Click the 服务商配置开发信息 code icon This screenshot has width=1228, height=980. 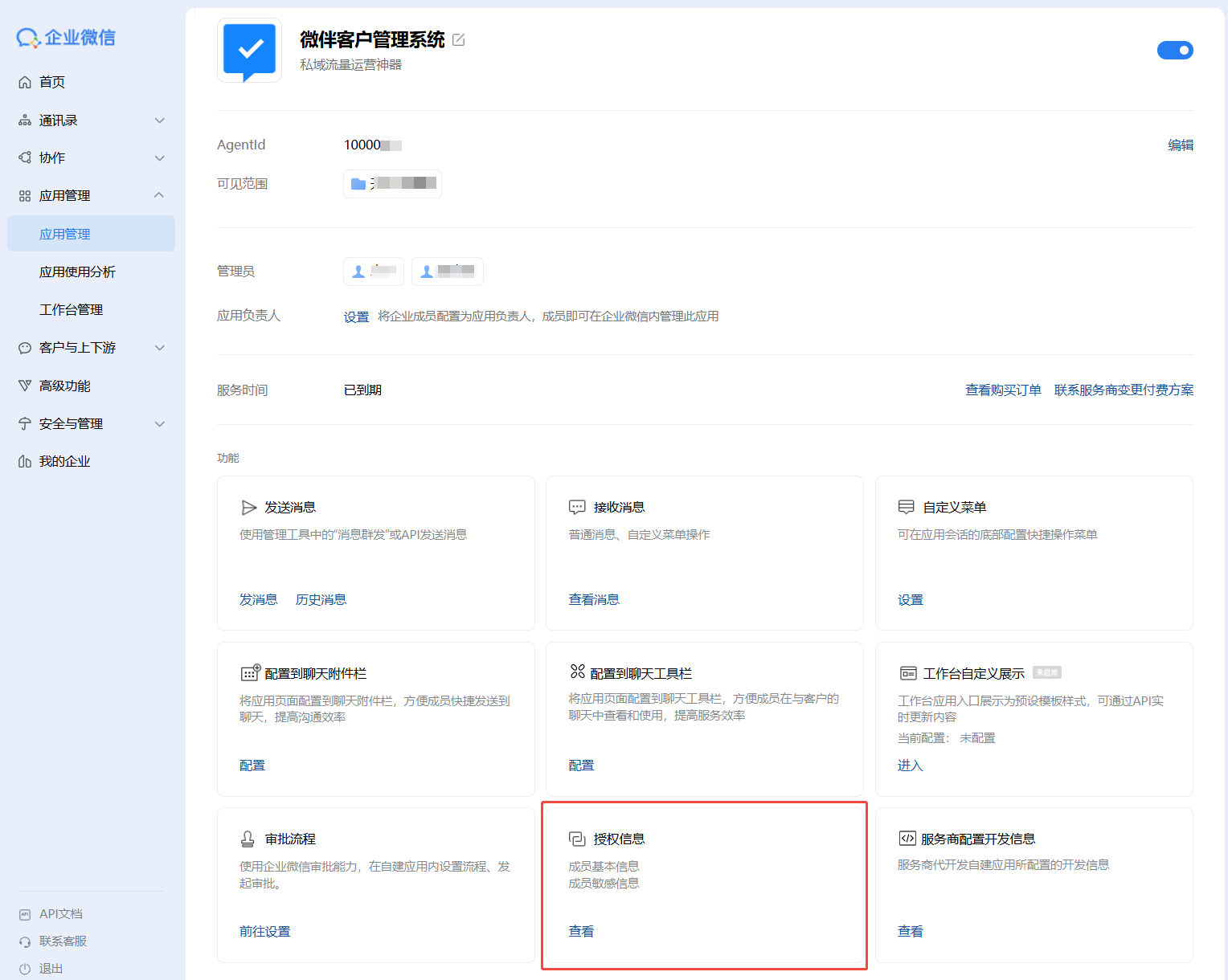coord(907,839)
